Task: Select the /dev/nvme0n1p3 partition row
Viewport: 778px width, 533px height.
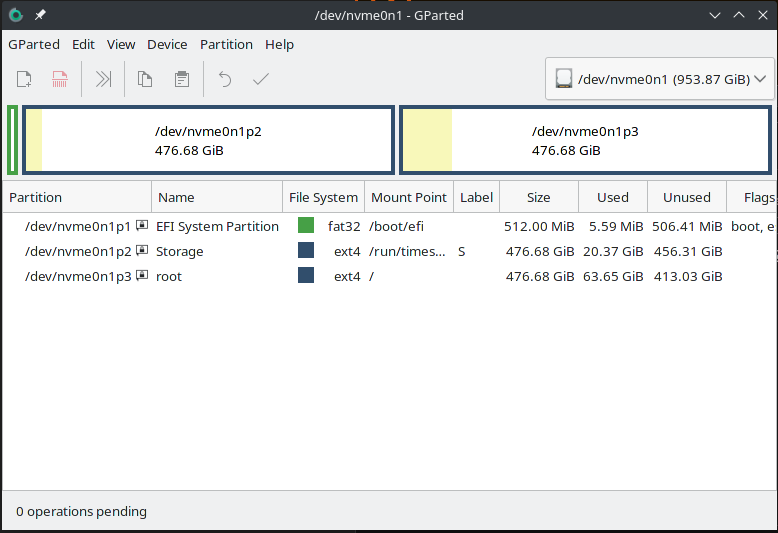Action: [389, 276]
